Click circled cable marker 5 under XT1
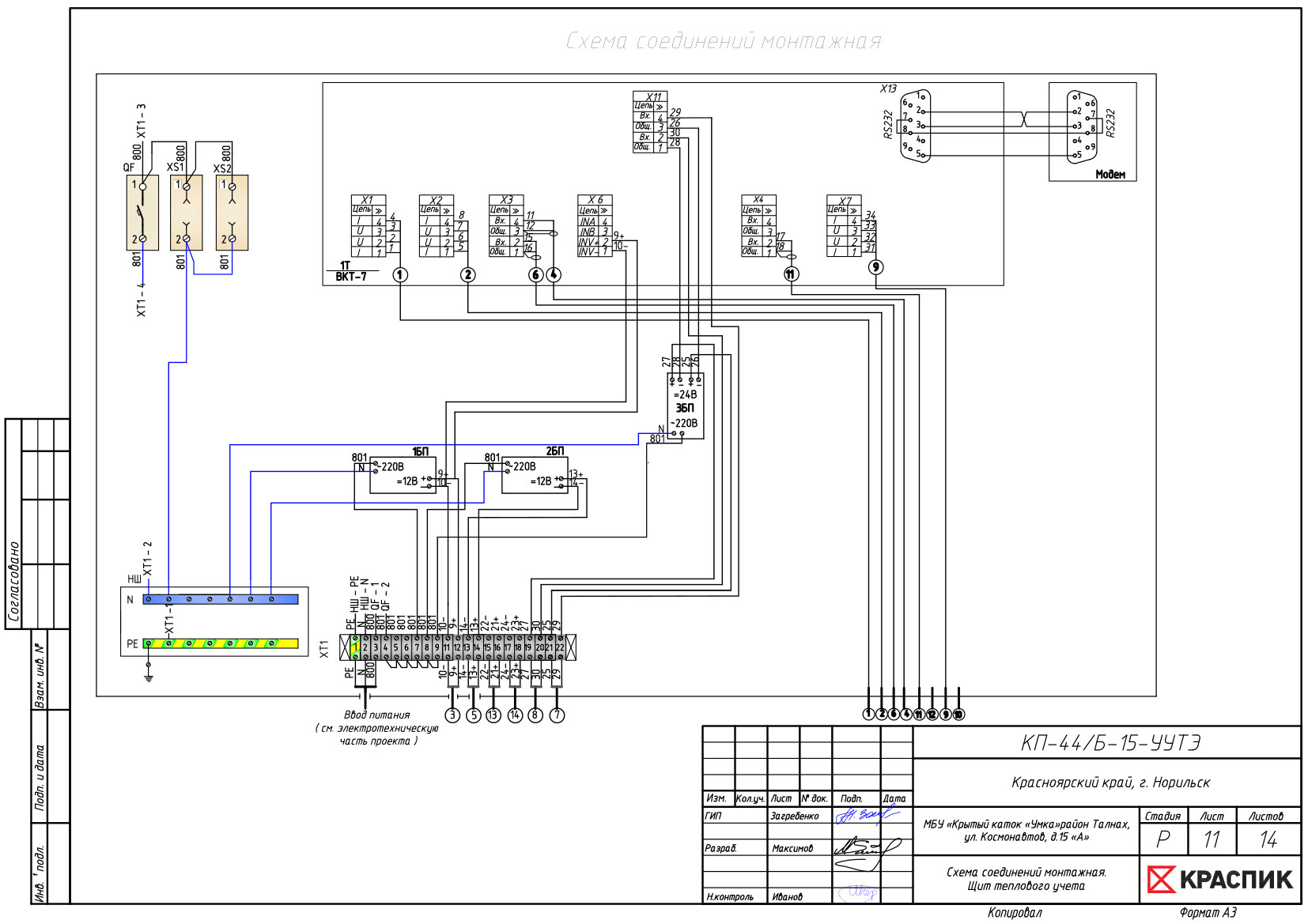The width and height of the screenshot is (1308, 924). tap(473, 715)
